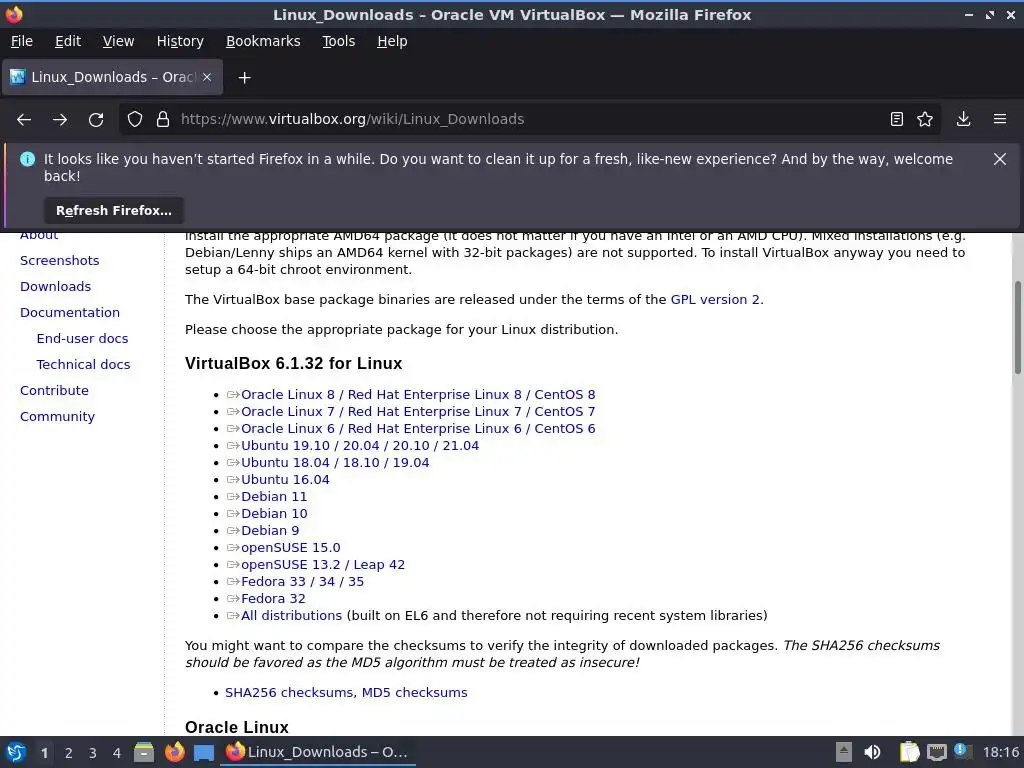
Task: Open the Documentation sidebar link
Action: click(x=70, y=313)
